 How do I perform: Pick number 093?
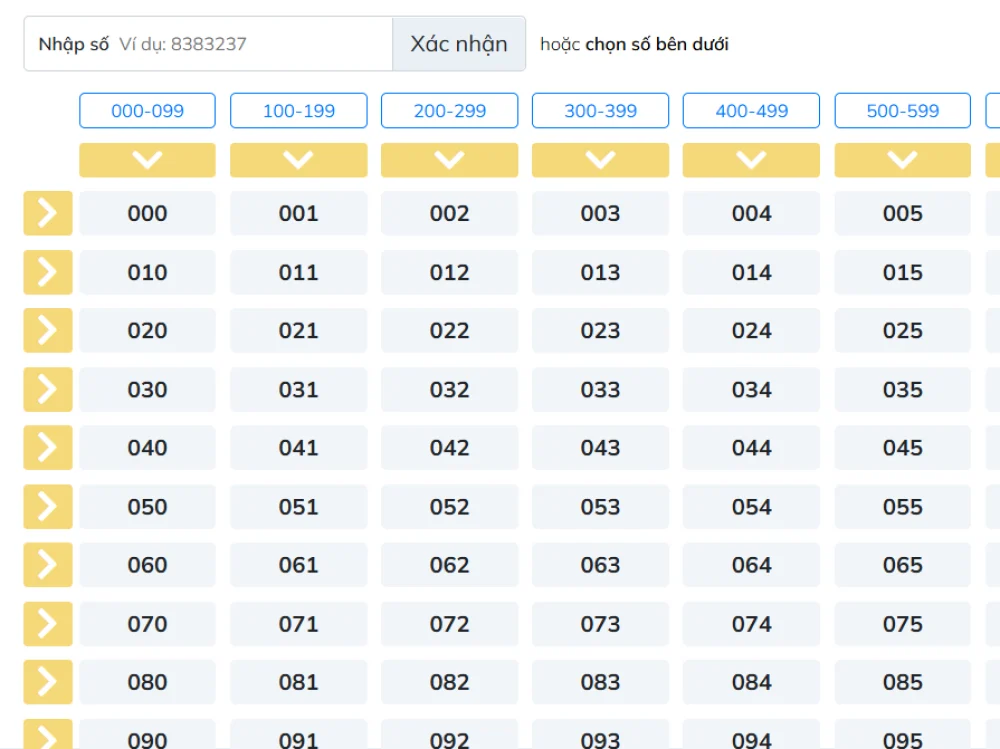(600, 735)
